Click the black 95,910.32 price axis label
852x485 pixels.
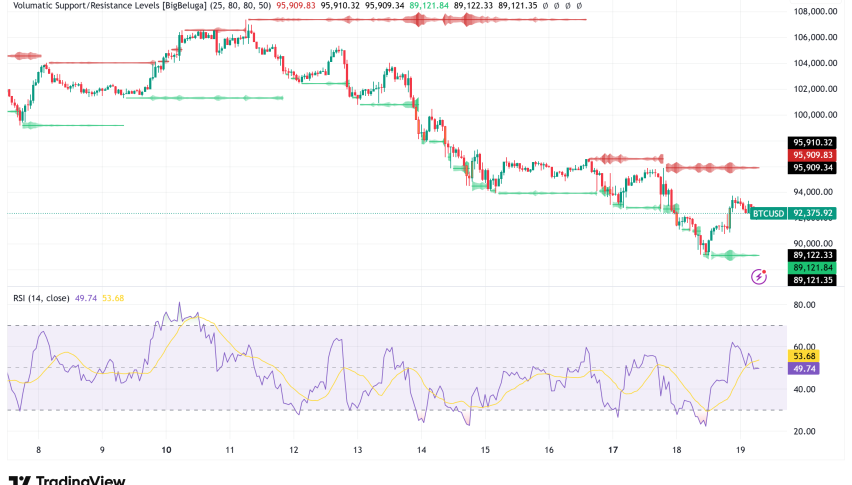[812, 142]
